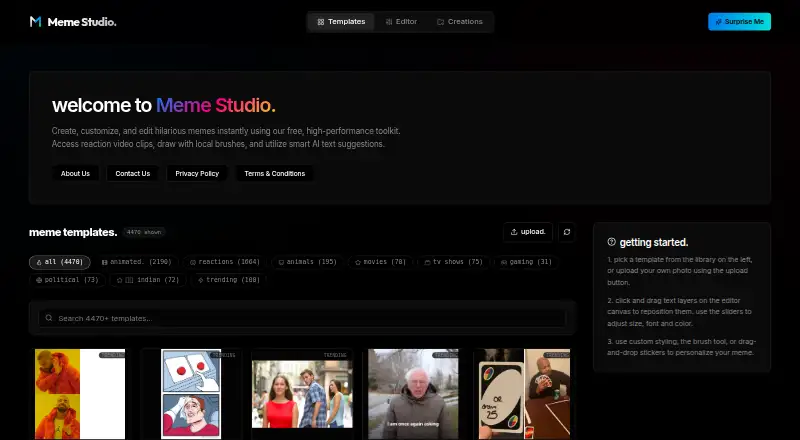Click the 4470 shown count badge
Screen dimensions: 800x440
144,232
